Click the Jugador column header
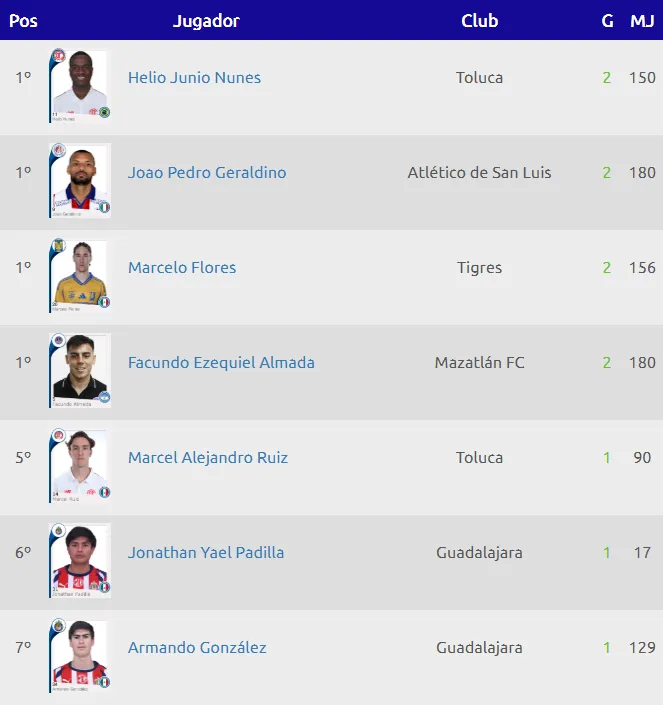 (x=206, y=21)
